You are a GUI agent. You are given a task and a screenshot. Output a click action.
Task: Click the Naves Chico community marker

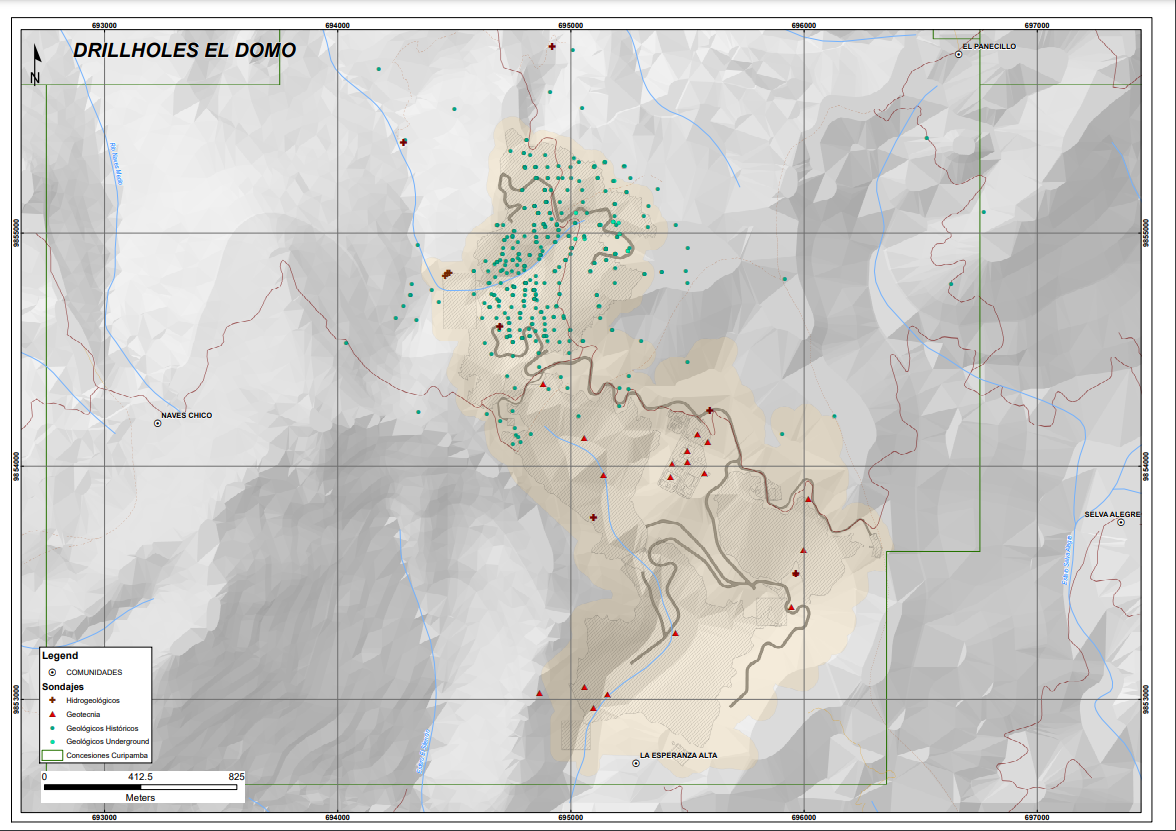157,424
